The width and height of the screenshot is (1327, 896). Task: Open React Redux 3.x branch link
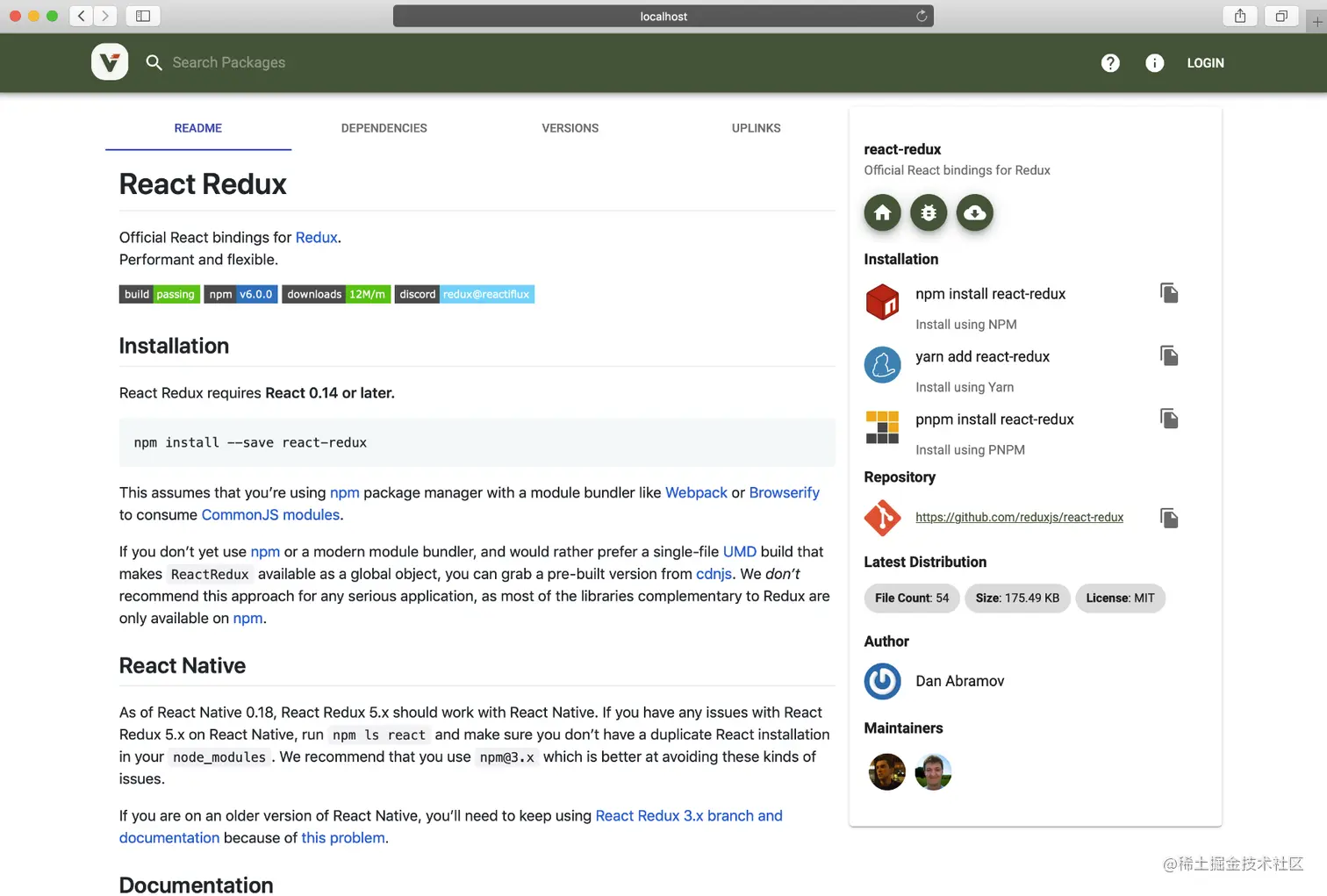coord(688,816)
